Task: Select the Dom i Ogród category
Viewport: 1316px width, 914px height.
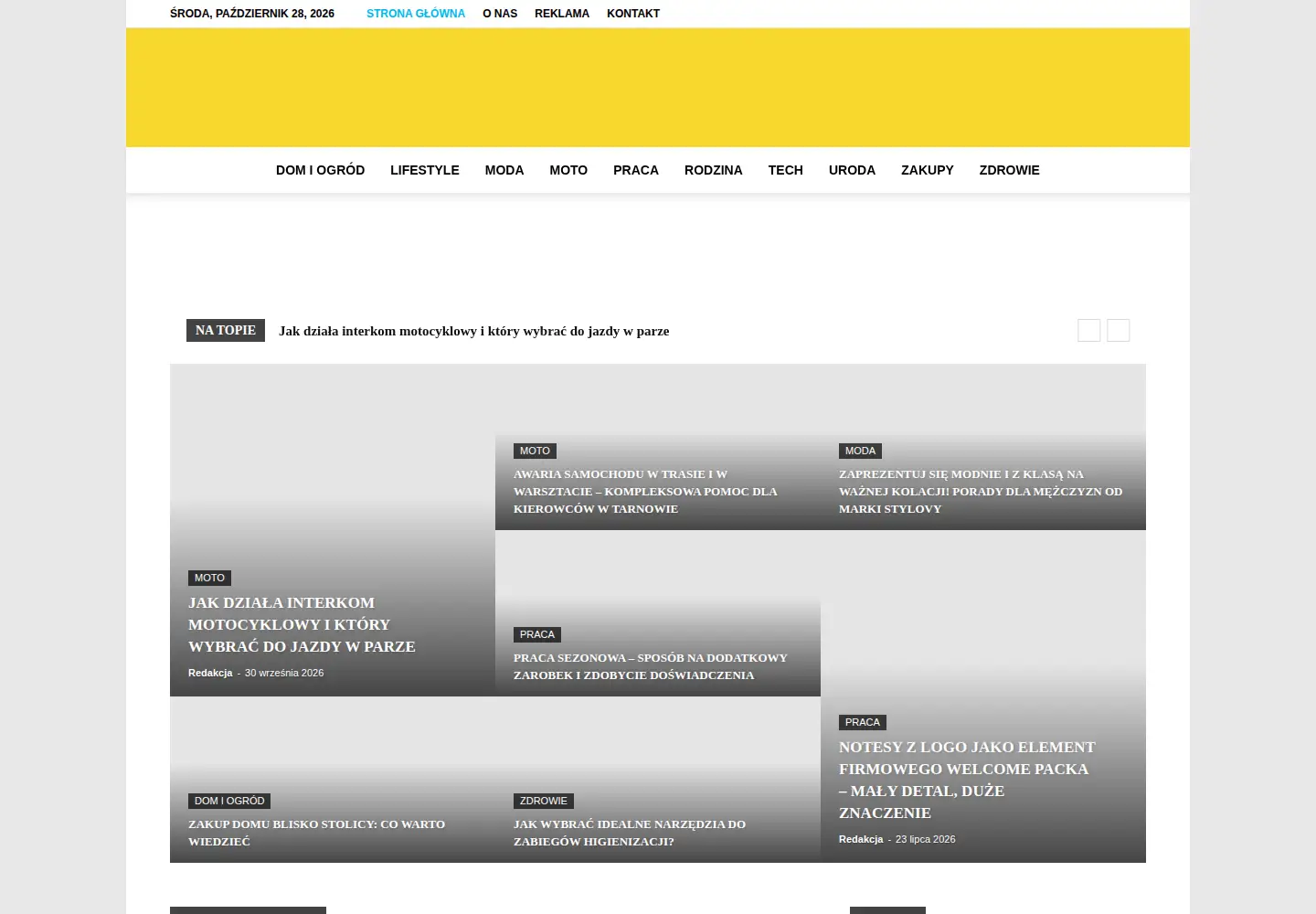Action: point(320,170)
